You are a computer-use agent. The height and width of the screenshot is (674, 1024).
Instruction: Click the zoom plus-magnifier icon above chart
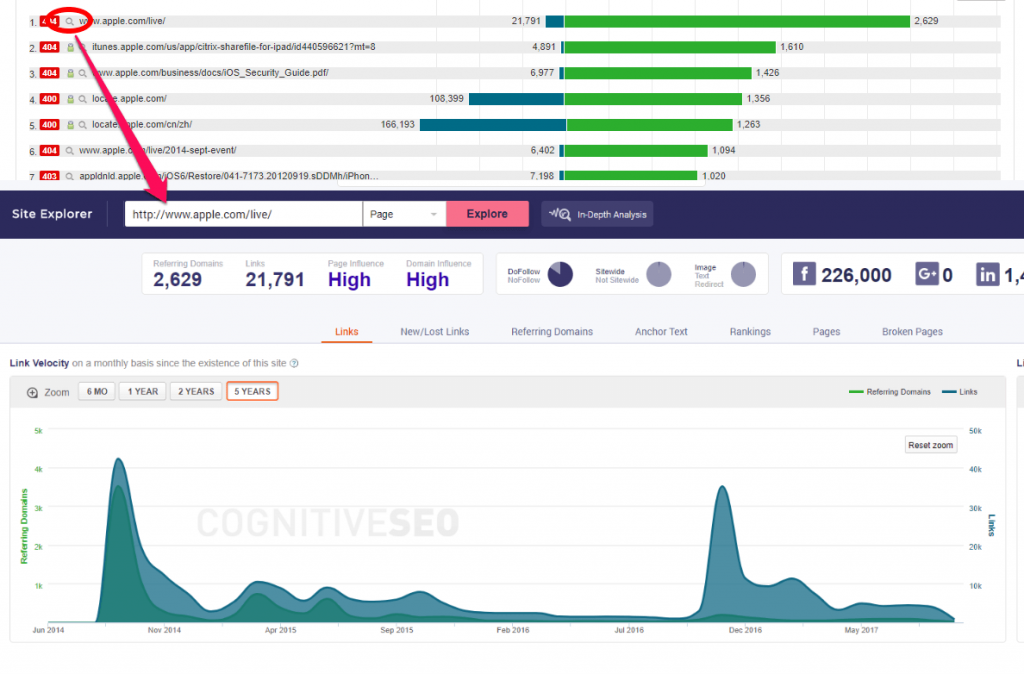tap(32, 393)
